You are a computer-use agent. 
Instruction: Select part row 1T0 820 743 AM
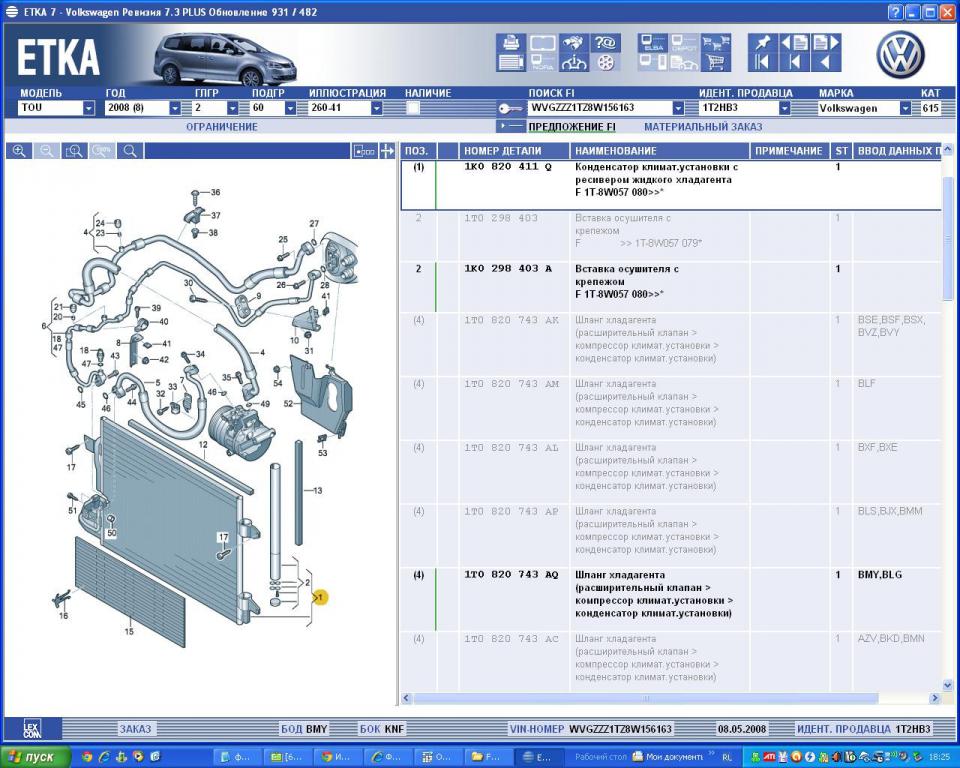[671, 408]
